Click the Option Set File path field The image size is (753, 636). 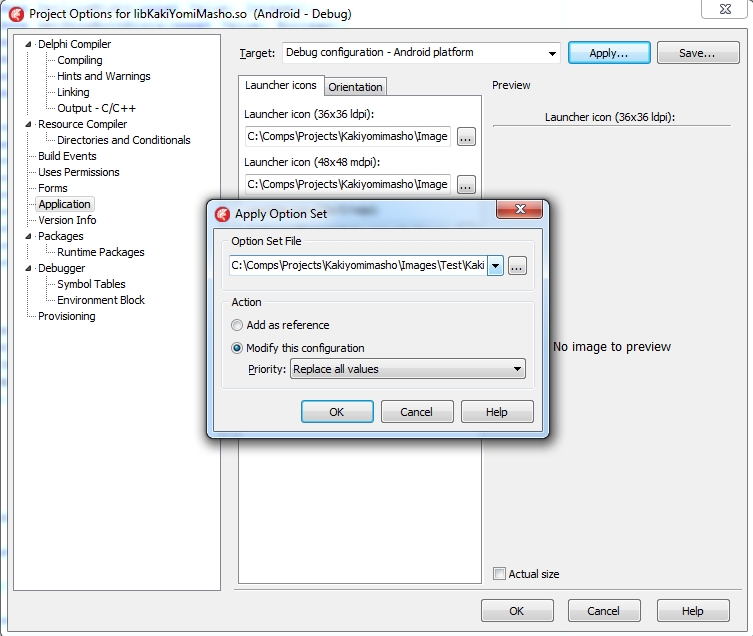click(x=358, y=266)
